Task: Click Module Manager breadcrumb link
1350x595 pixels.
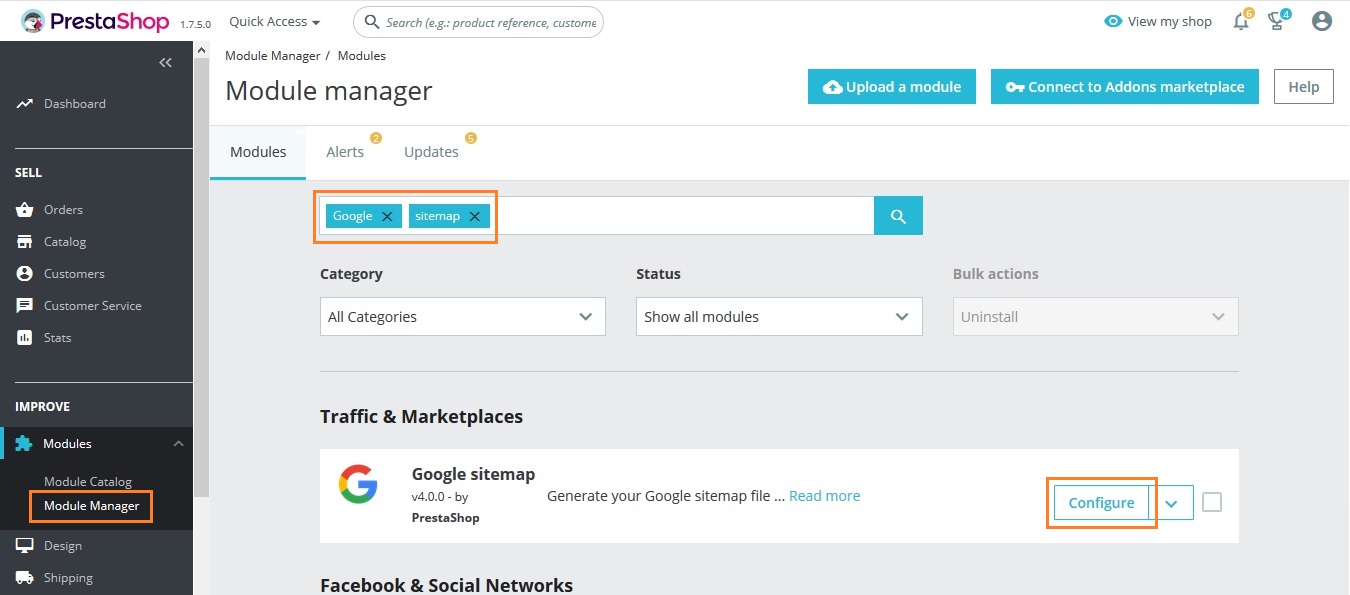Action: click(273, 56)
